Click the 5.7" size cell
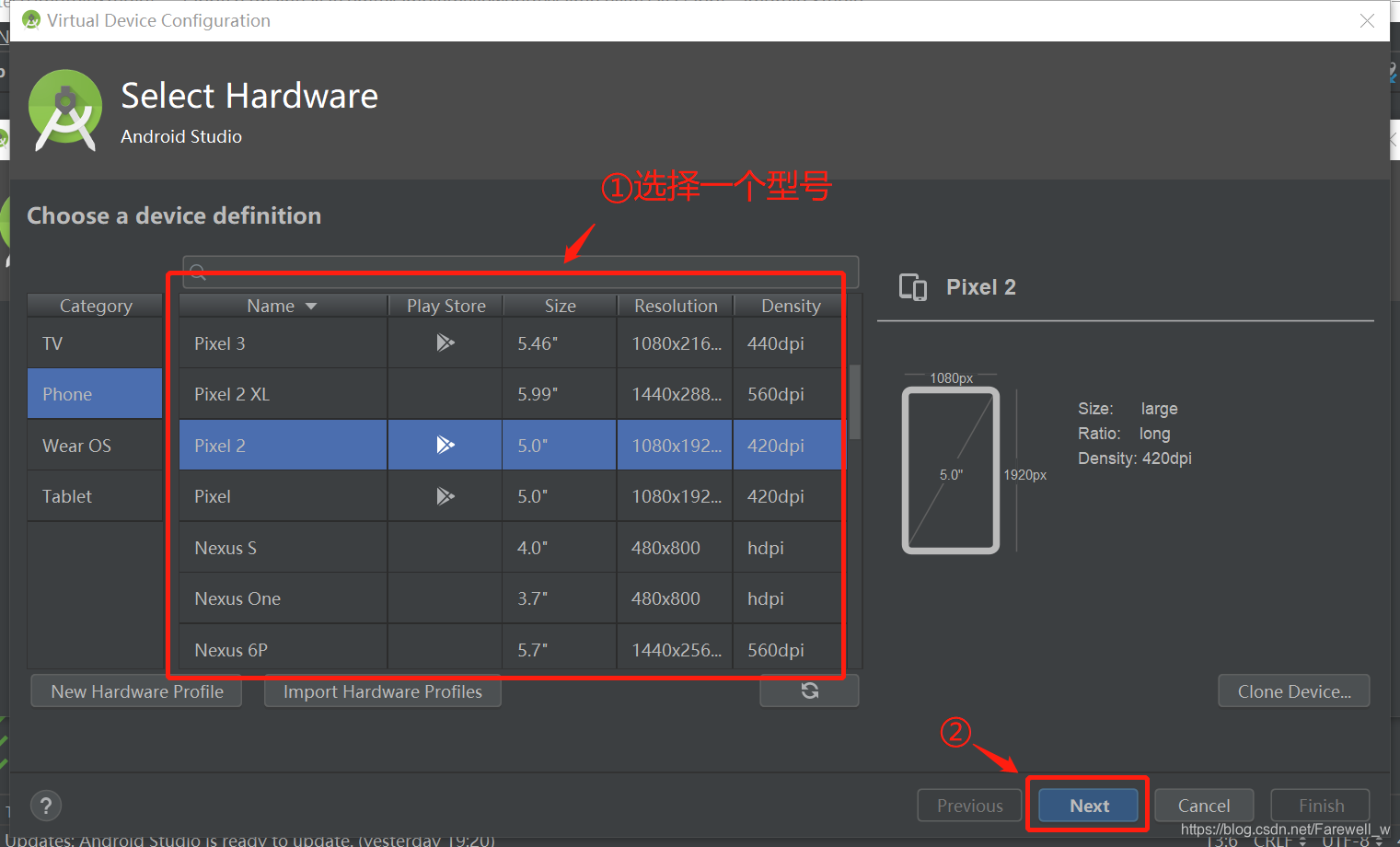Image resolution: width=1400 pixels, height=847 pixels. pyautogui.click(x=560, y=648)
